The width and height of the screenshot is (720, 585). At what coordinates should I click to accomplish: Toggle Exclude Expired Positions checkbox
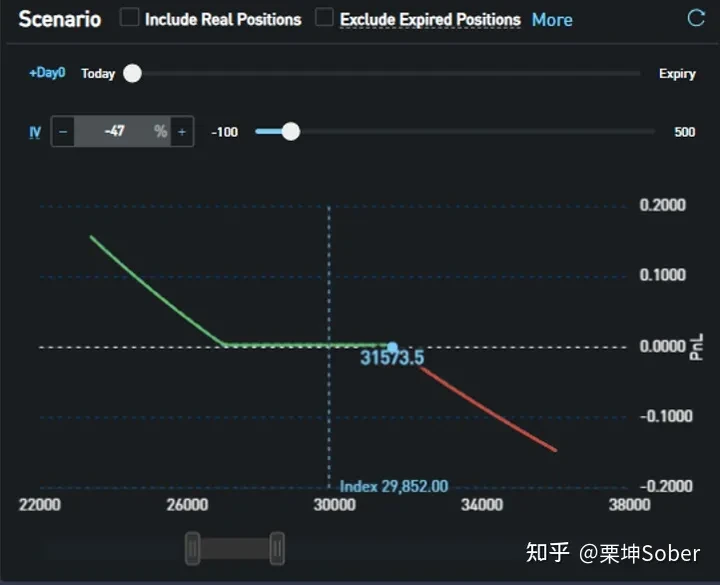[x=324, y=18]
